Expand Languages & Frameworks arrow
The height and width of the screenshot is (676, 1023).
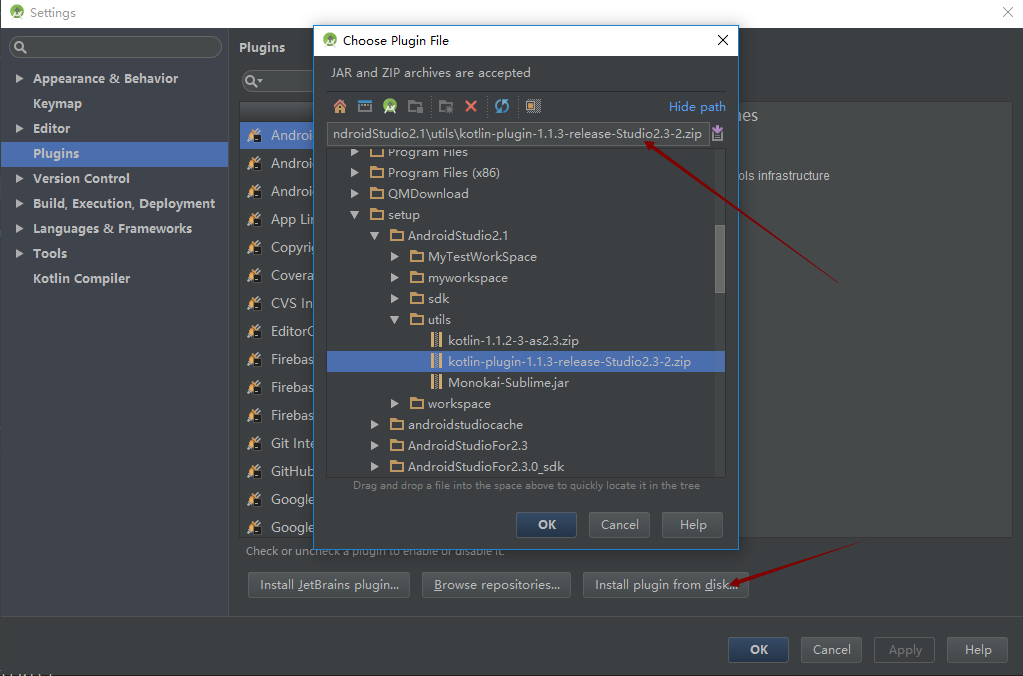click(x=20, y=228)
